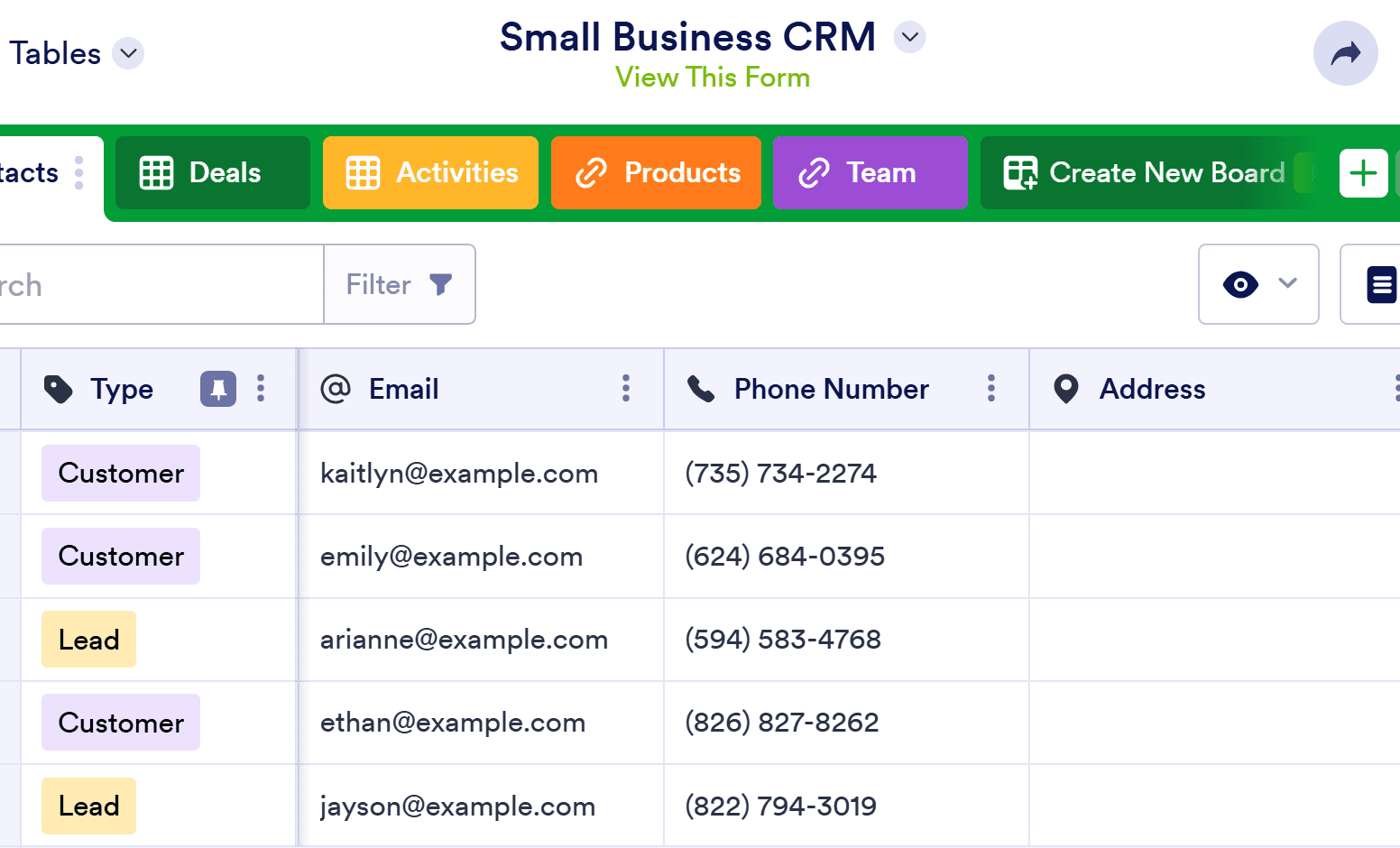Click the Customer tag in kaitlyn's row

[121, 473]
